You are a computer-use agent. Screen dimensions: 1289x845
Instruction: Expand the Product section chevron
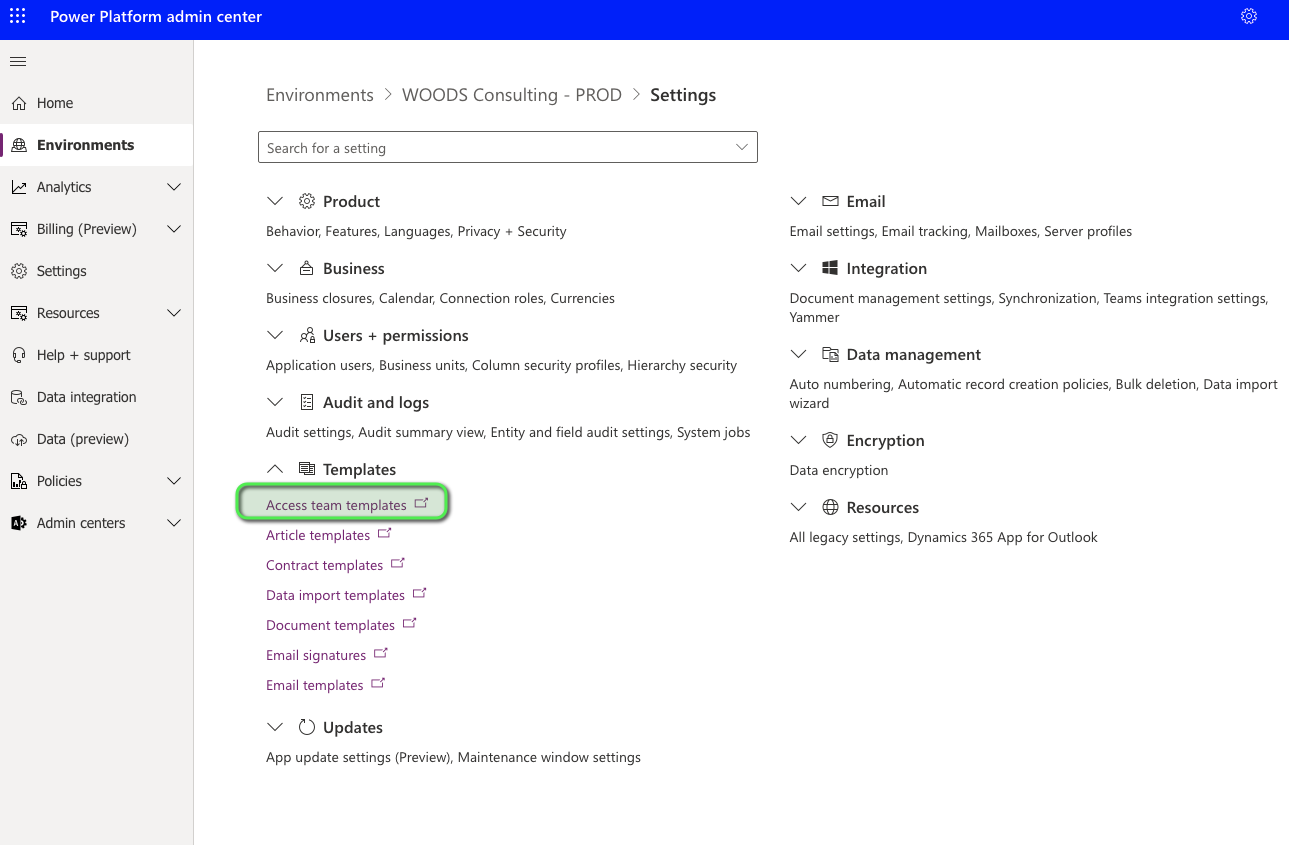coord(275,201)
